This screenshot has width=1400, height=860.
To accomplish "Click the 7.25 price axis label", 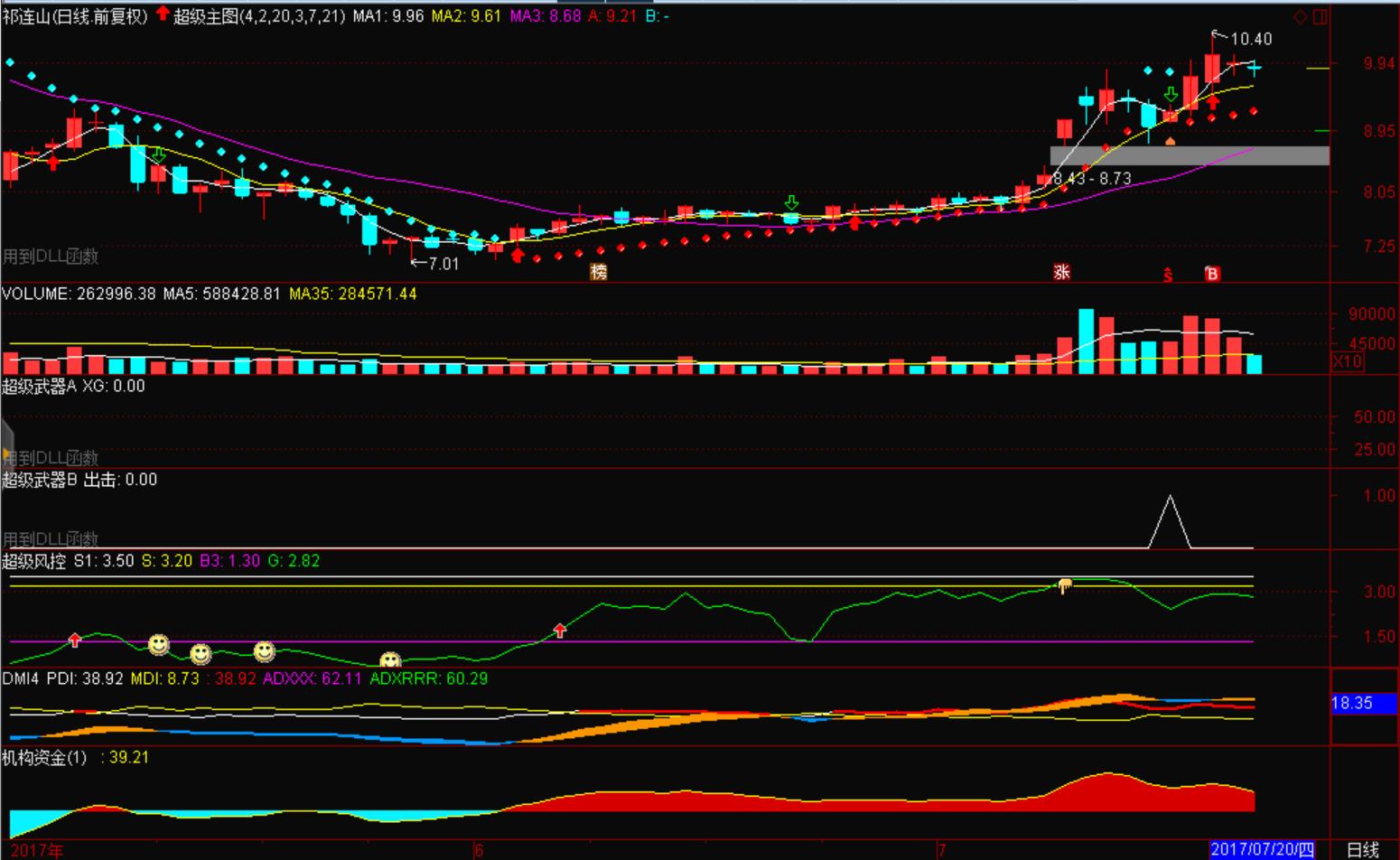I will [x=1379, y=247].
